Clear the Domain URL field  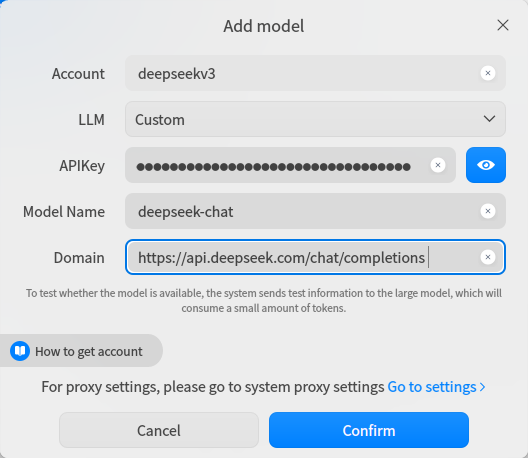click(x=488, y=257)
